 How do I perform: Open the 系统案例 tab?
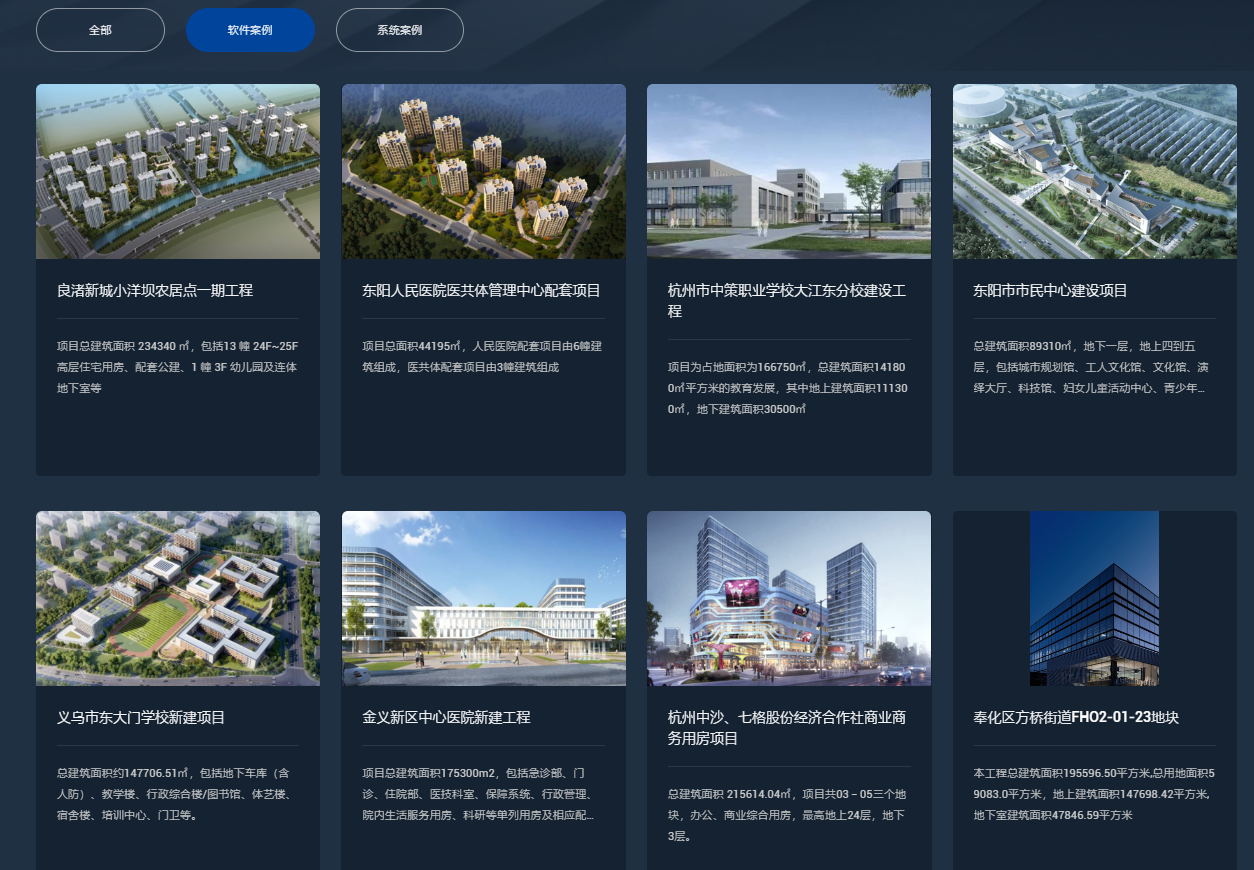[x=399, y=30]
